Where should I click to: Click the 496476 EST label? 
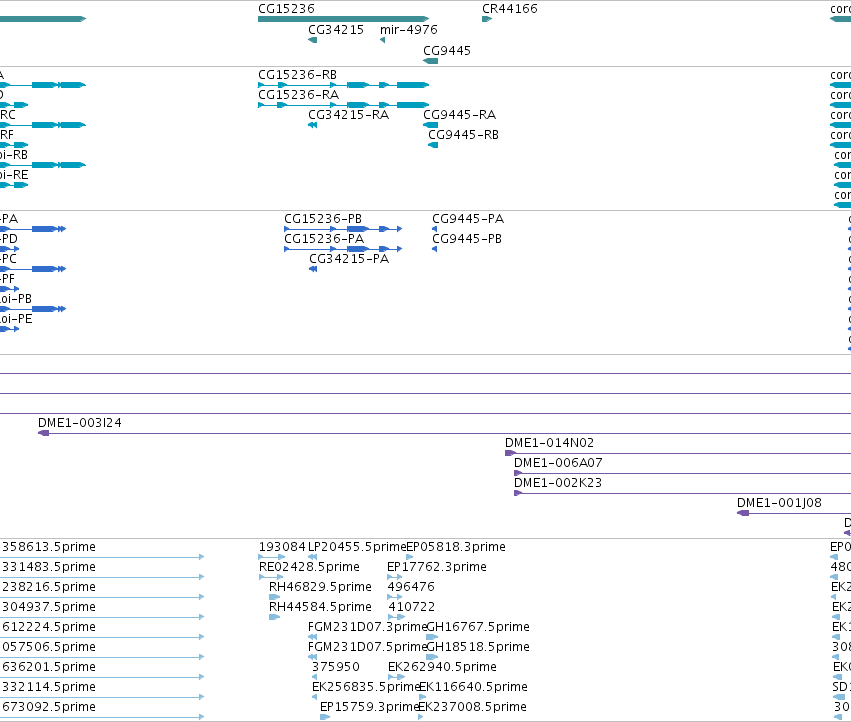click(x=411, y=587)
